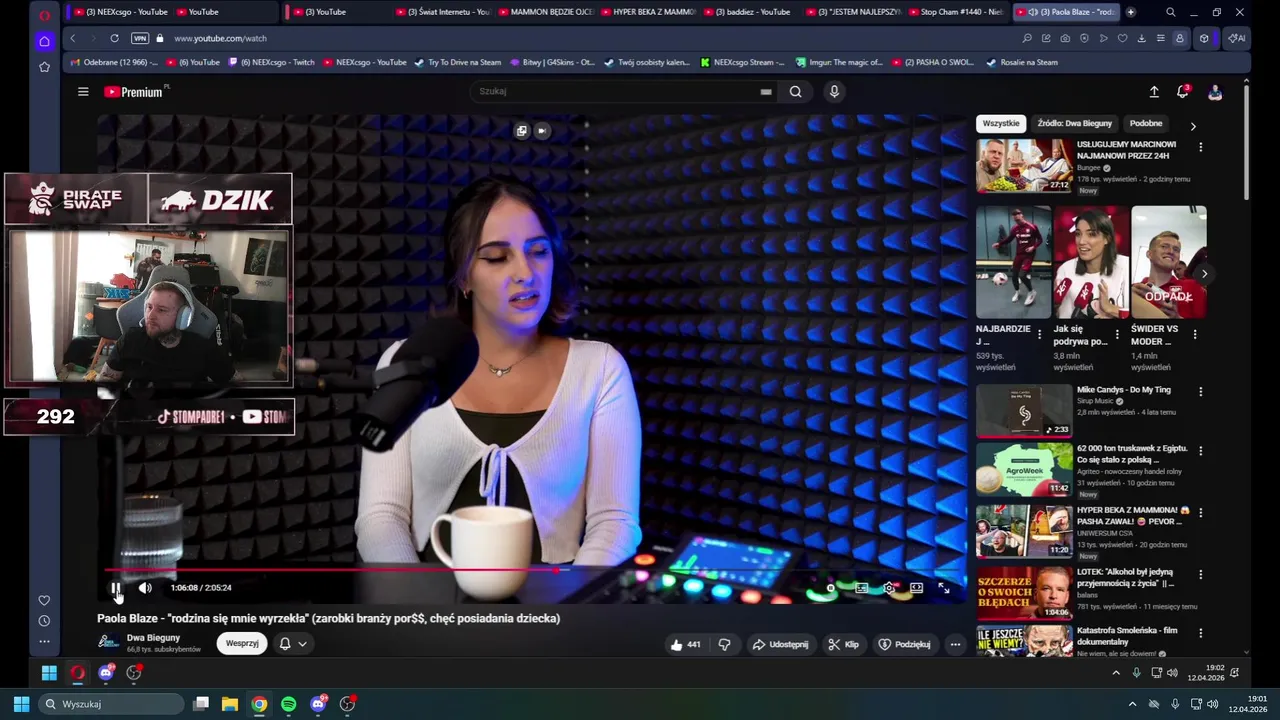Open options for HYPER BEKA Z MAMMONA video
The width and height of the screenshot is (1280, 720).
[x=1200, y=512]
